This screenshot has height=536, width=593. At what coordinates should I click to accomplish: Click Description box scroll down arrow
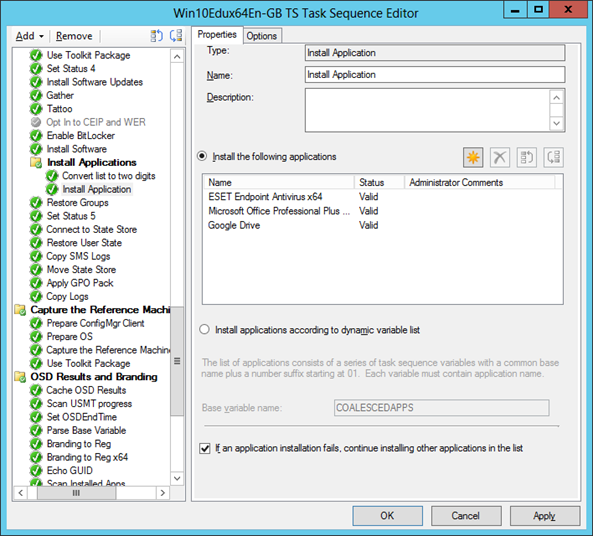(x=556, y=123)
